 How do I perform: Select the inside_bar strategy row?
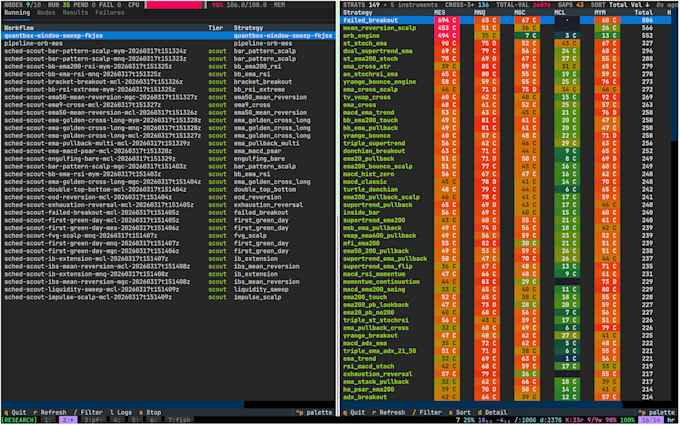tap(506, 212)
